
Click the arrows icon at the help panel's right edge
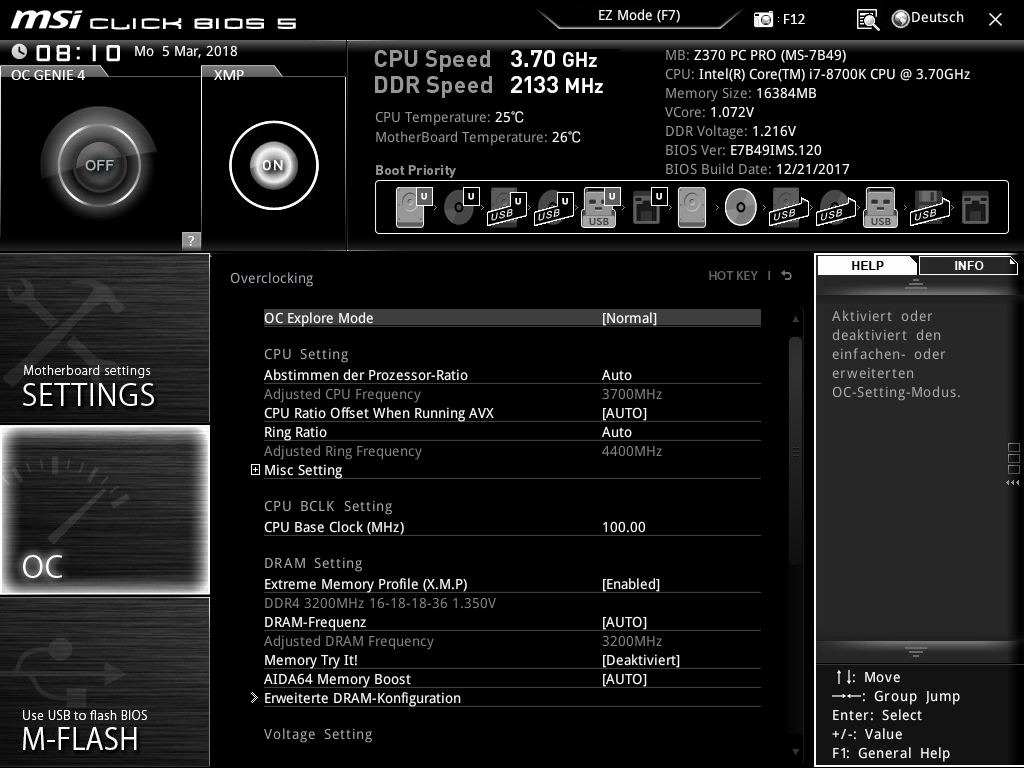1012,483
